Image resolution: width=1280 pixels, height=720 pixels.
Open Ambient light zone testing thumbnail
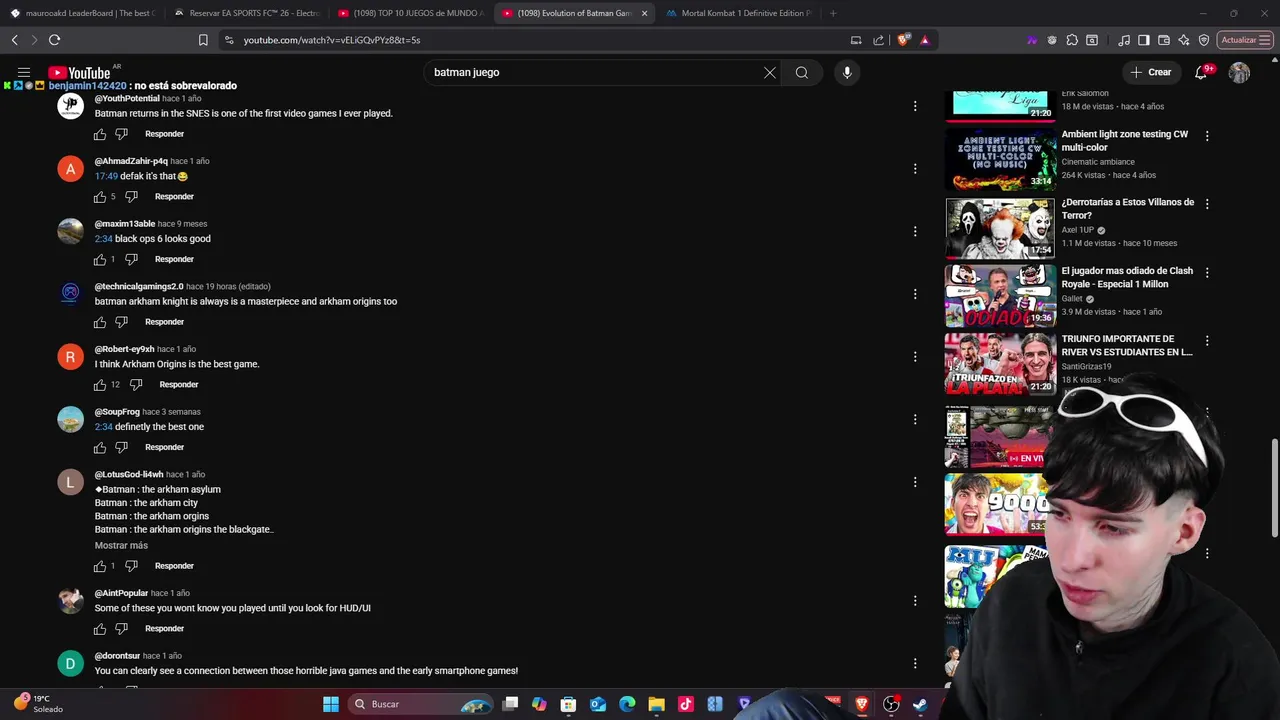point(1000,159)
